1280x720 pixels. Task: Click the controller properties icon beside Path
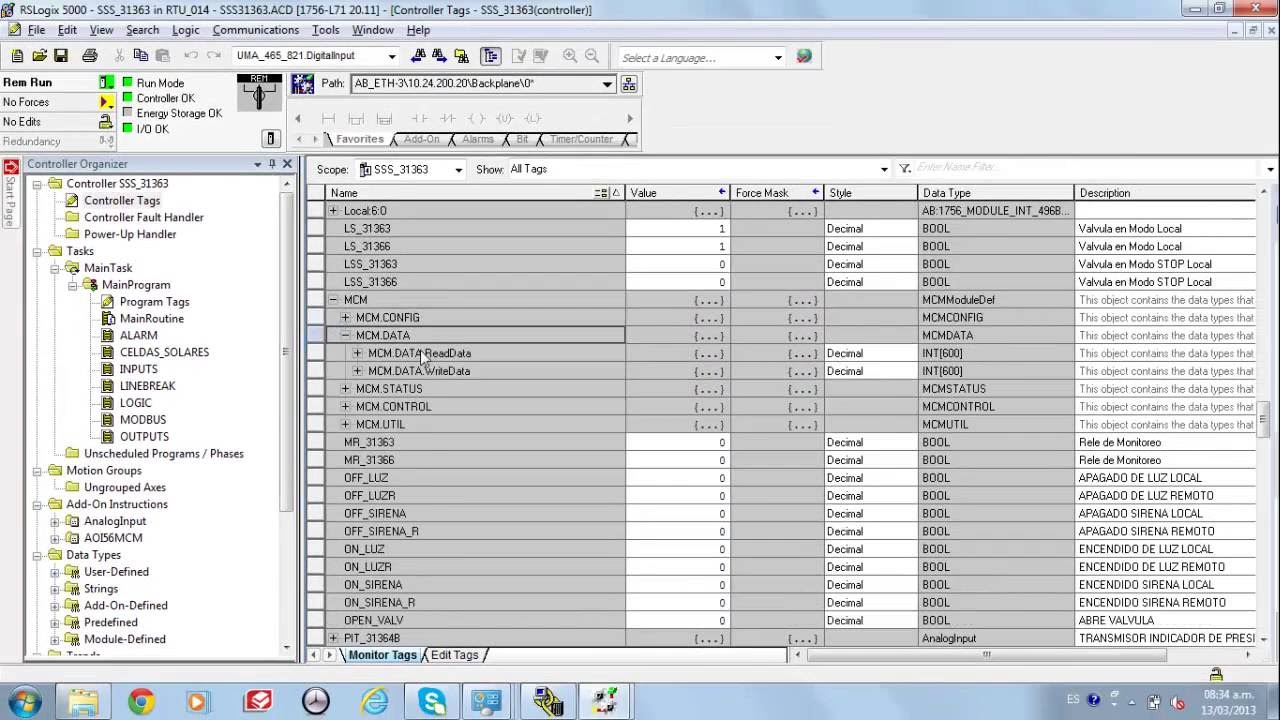pyautogui.click(x=629, y=84)
